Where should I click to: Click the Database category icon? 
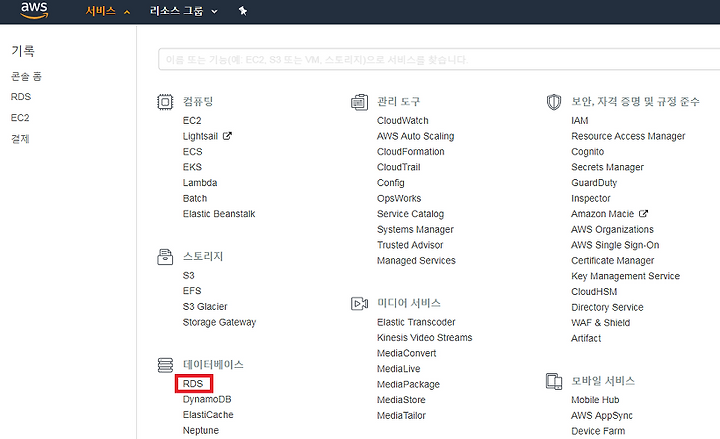point(165,365)
